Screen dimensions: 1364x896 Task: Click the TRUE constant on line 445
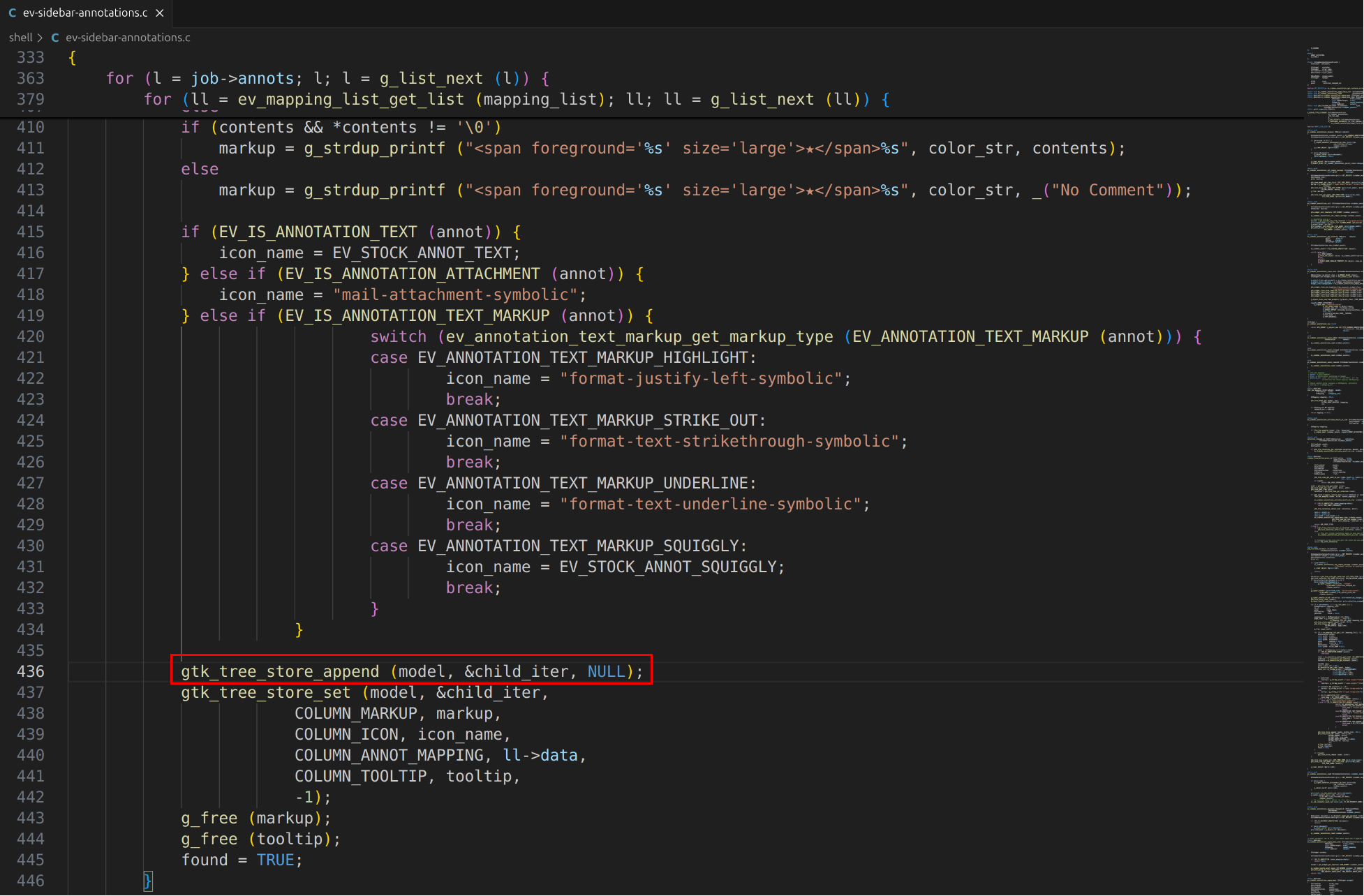click(x=275, y=860)
